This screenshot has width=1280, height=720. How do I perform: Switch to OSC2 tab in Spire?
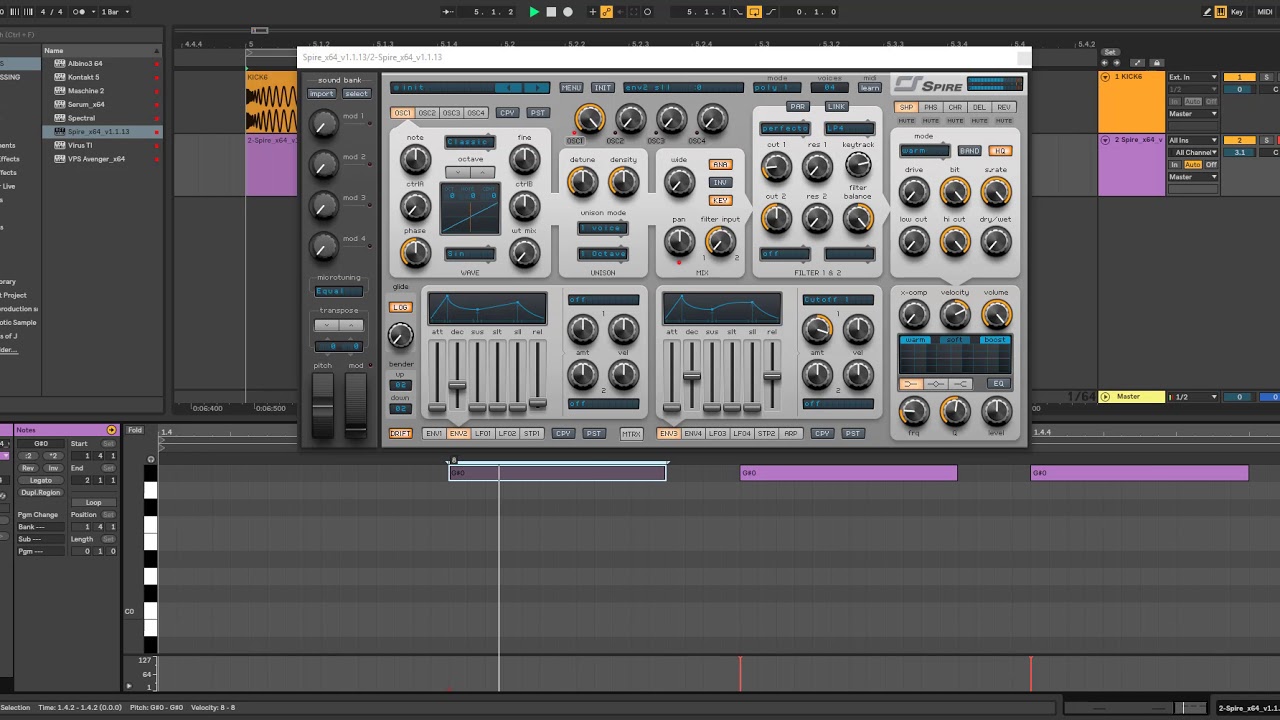(x=427, y=113)
